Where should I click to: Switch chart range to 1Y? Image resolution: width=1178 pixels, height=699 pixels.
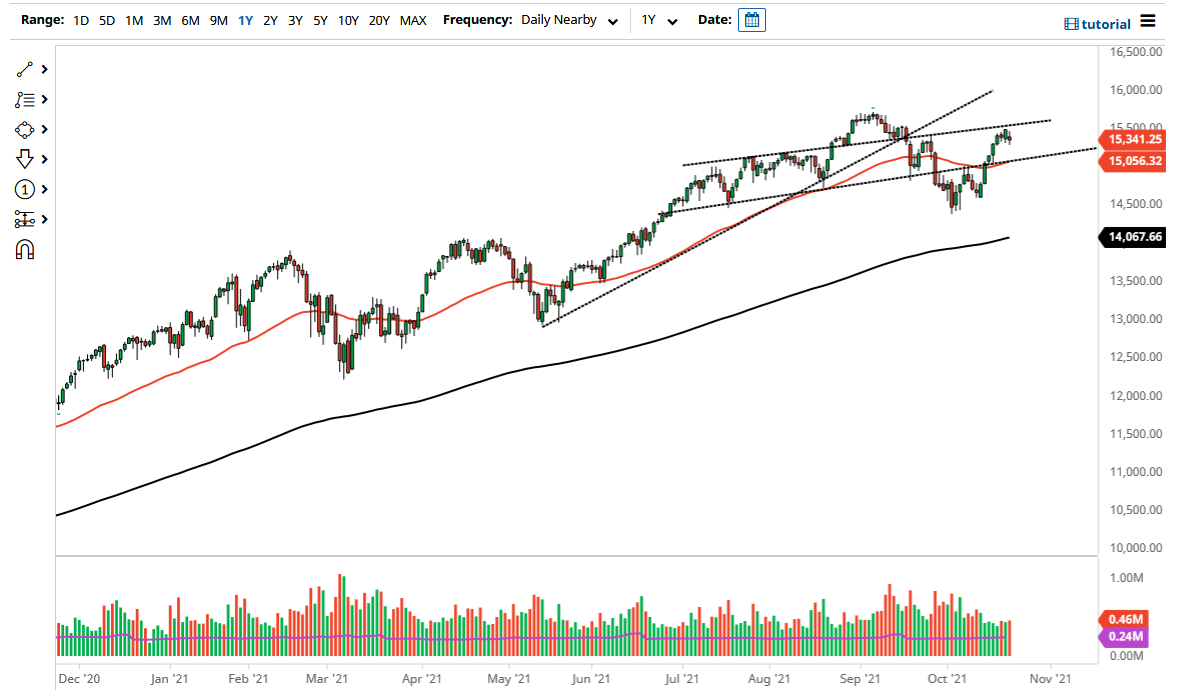click(245, 20)
